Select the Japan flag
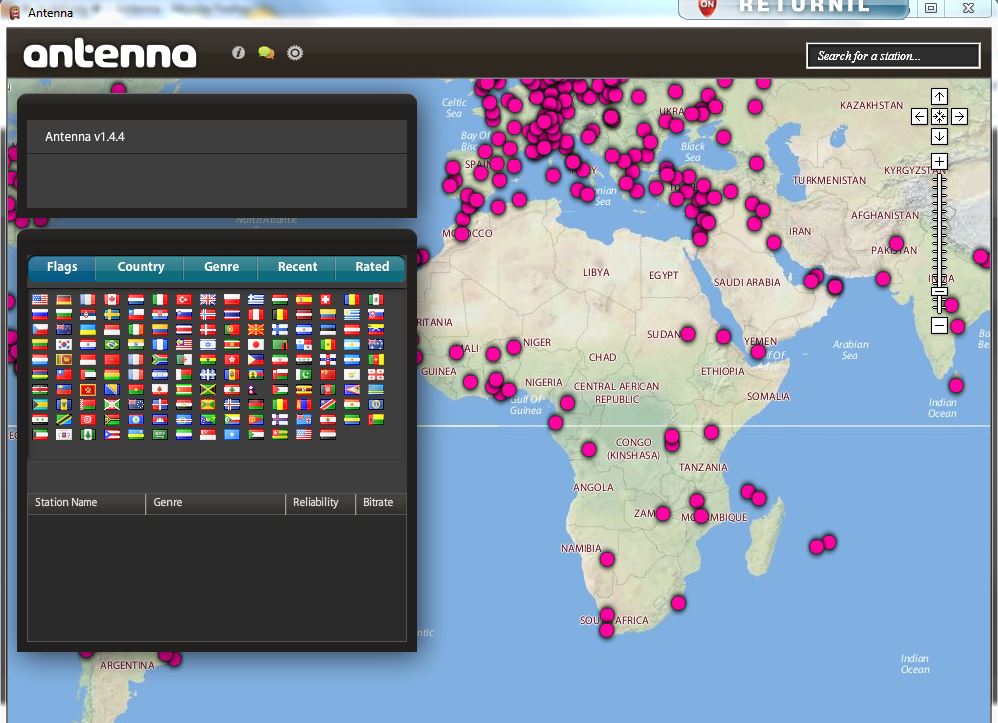Image resolution: width=998 pixels, height=723 pixels. point(256,344)
